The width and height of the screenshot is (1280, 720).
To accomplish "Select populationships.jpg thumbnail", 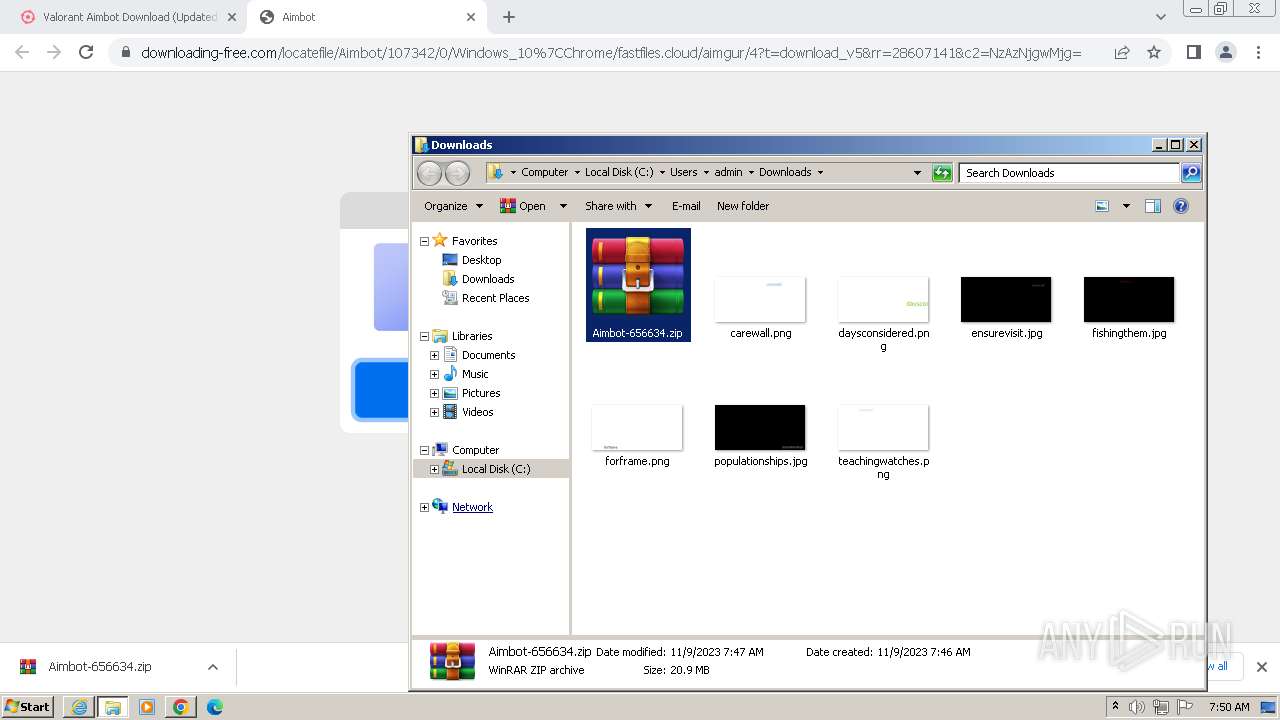I will pyautogui.click(x=760, y=428).
